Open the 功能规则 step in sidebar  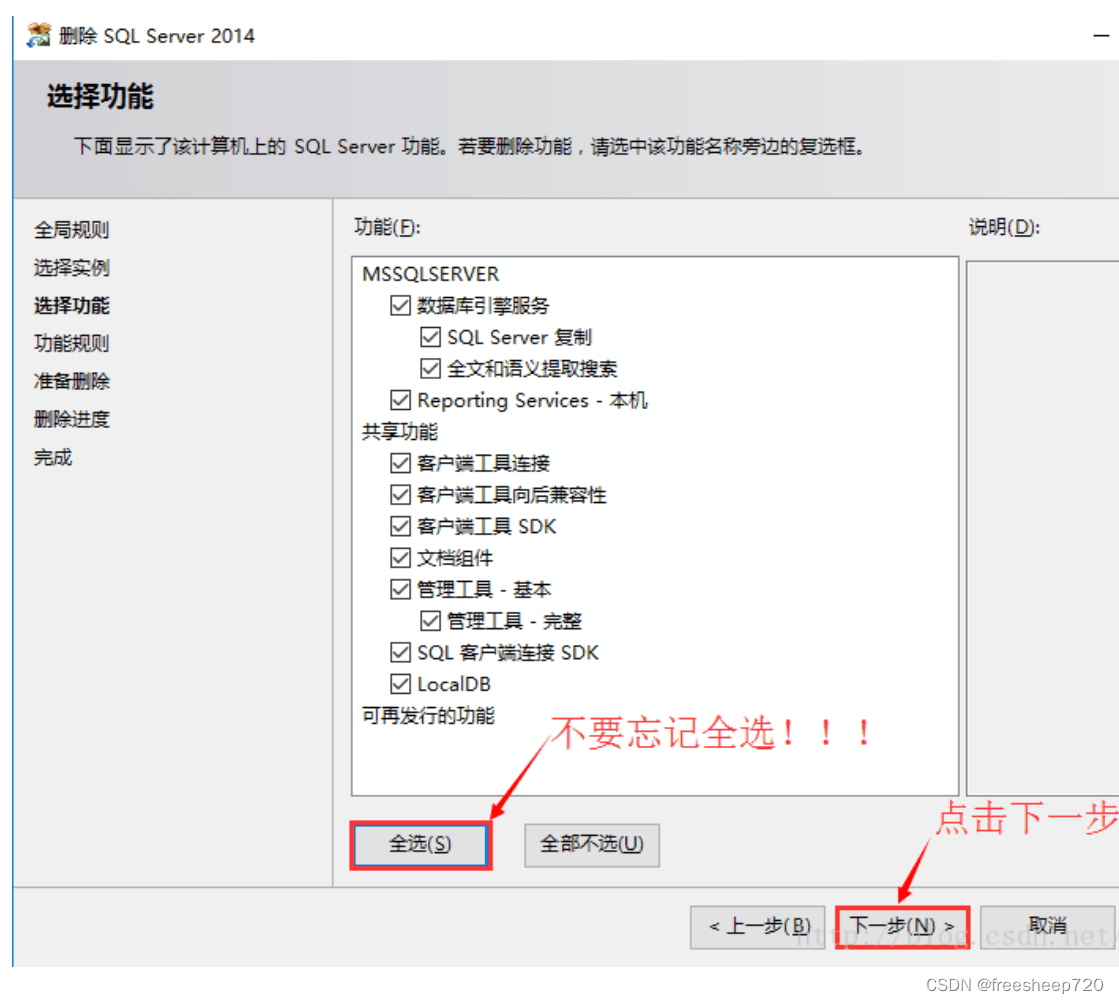click(x=71, y=343)
